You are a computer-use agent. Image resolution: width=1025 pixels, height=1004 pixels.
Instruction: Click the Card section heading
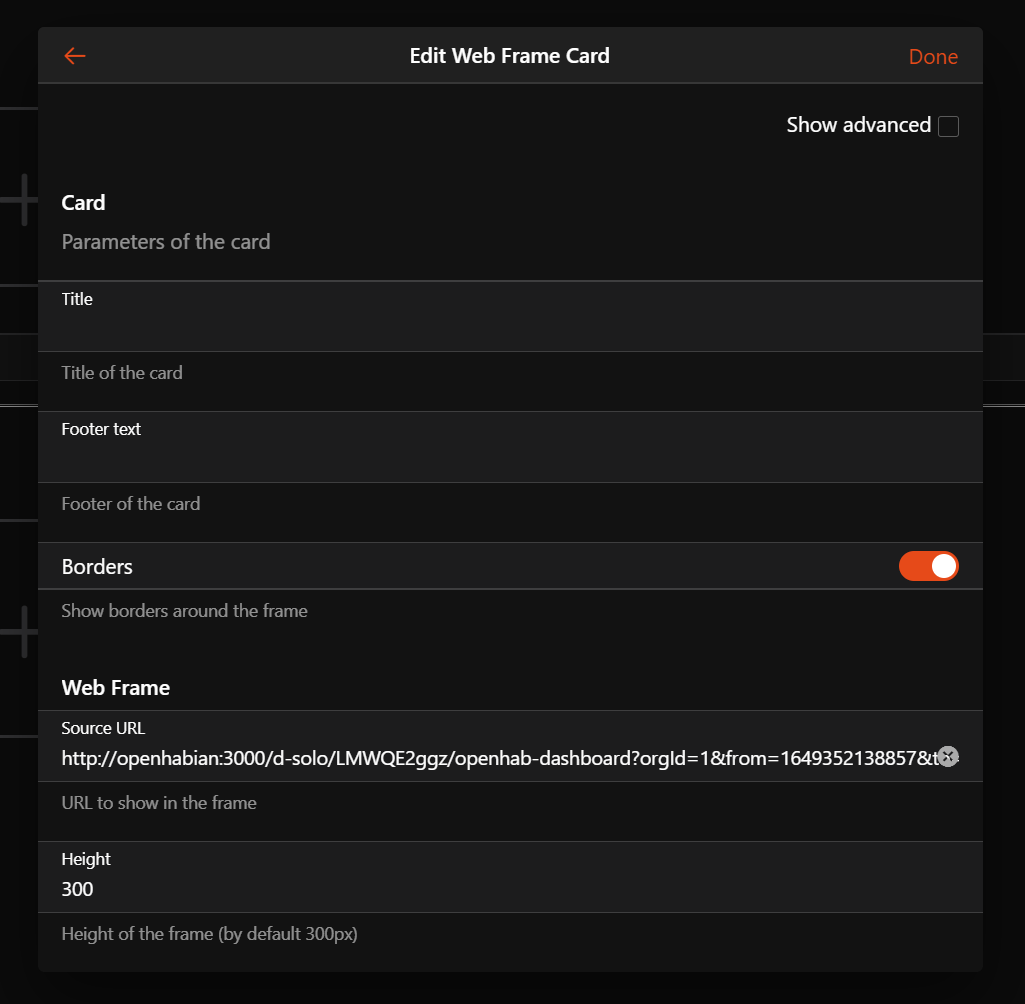pyautogui.click(x=83, y=203)
